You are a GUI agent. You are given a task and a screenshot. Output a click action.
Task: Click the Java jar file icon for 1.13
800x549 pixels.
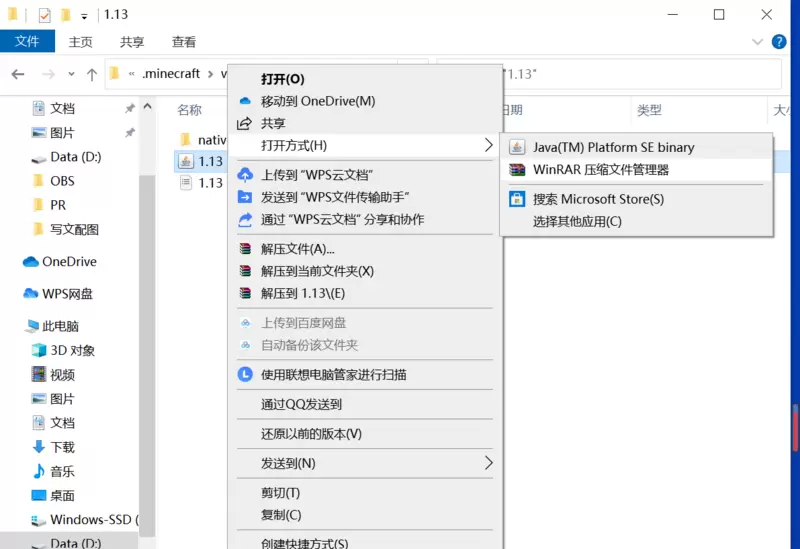186,161
